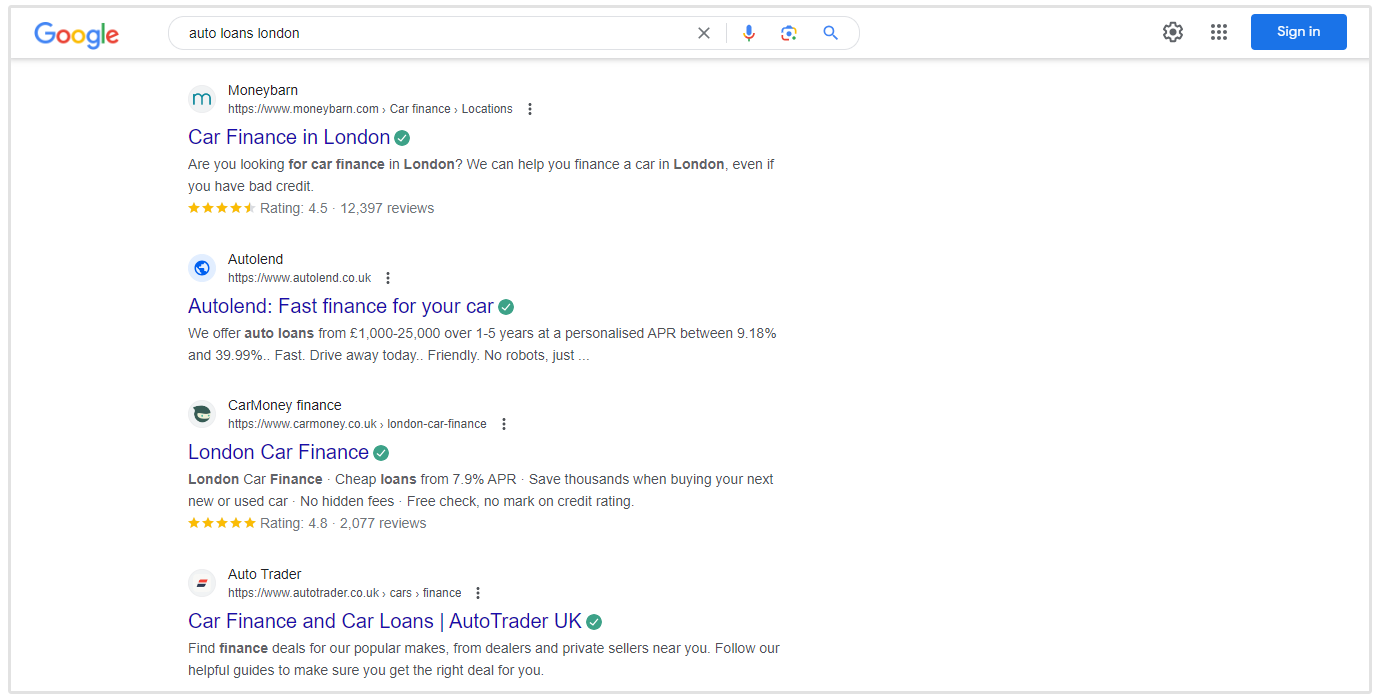Open Car Finance and Car Loans AutoTrader link
This screenshot has width=1380, height=700.
[384, 621]
